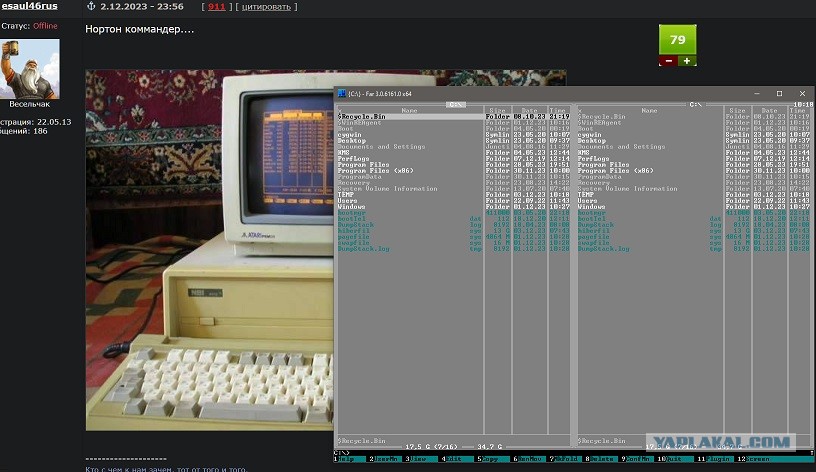The image size is (816, 472).
Task: Select highlighted $Recycle.Bin row in left panel
Action: pyautogui.click(x=453, y=117)
